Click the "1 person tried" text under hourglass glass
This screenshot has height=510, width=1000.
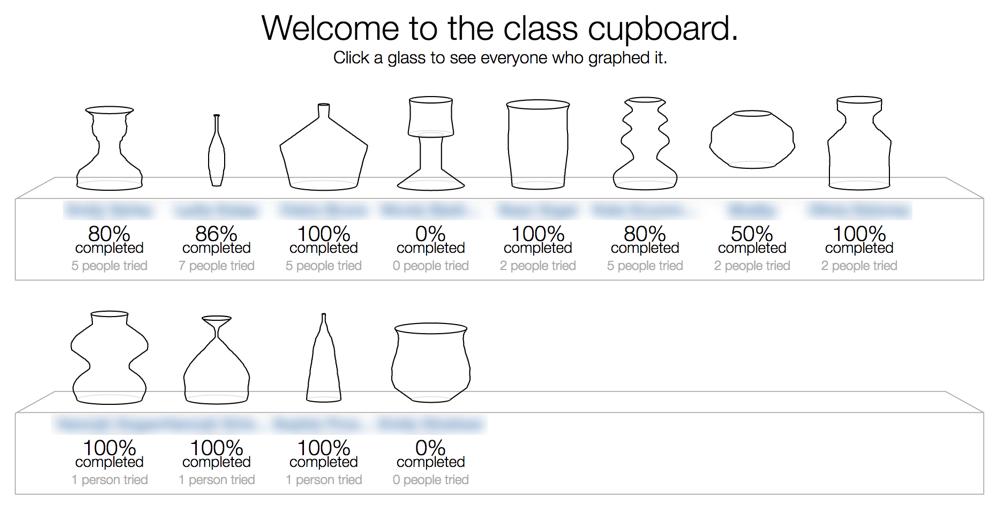pyautogui.click(x=216, y=480)
